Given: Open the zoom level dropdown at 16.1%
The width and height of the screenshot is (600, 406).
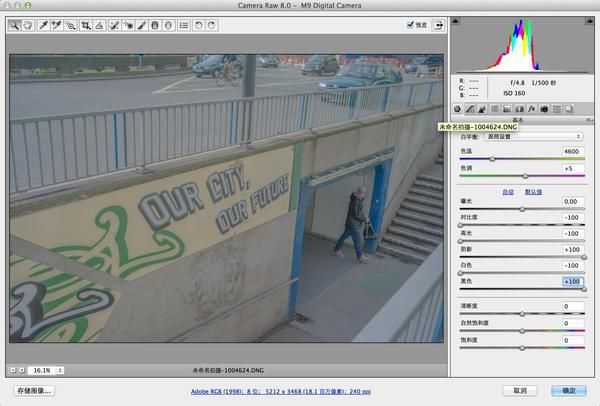Looking at the screenshot, I should [60, 370].
